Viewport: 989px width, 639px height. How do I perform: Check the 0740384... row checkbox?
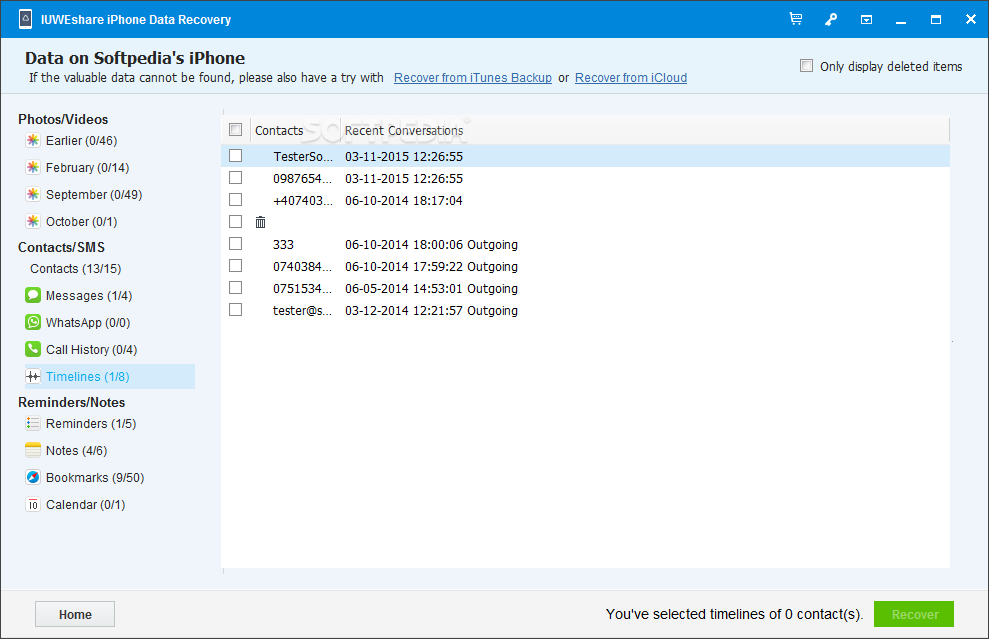pyautogui.click(x=235, y=266)
